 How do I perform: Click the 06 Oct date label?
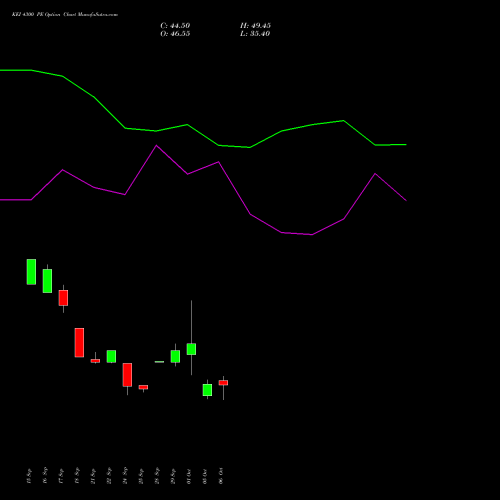pyautogui.click(x=221, y=476)
